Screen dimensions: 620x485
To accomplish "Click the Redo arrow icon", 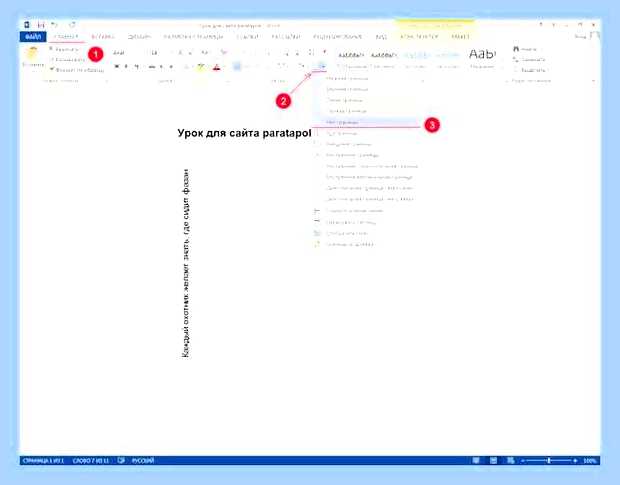I will [x=72, y=25].
